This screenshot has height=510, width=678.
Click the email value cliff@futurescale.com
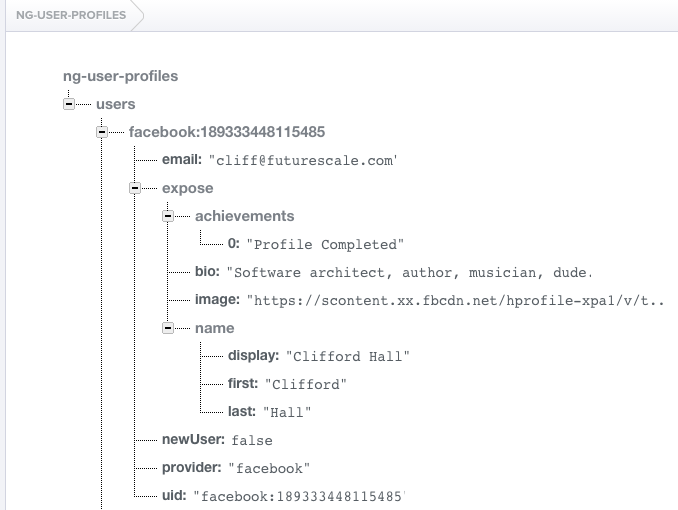tap(304, 160)
